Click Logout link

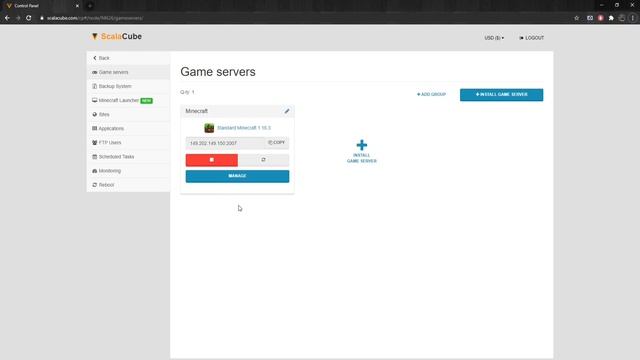click(x=531, y=38)
